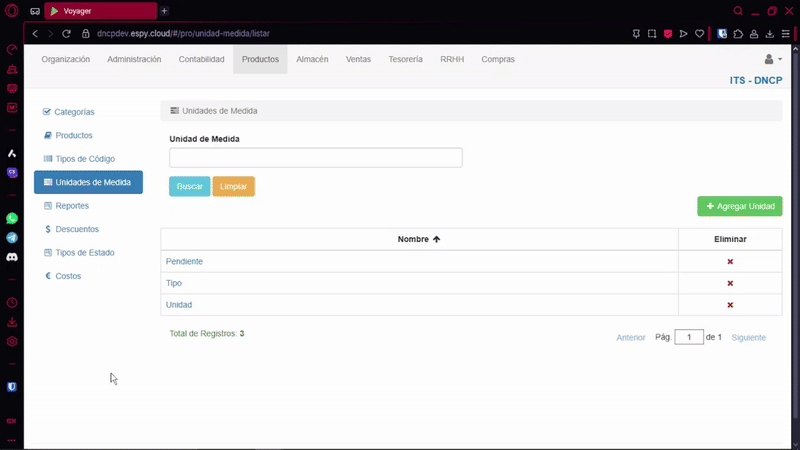Click the tab search magnifier icon
The height and width of the screenshot is (450, 800).
[x=738, y=11]
